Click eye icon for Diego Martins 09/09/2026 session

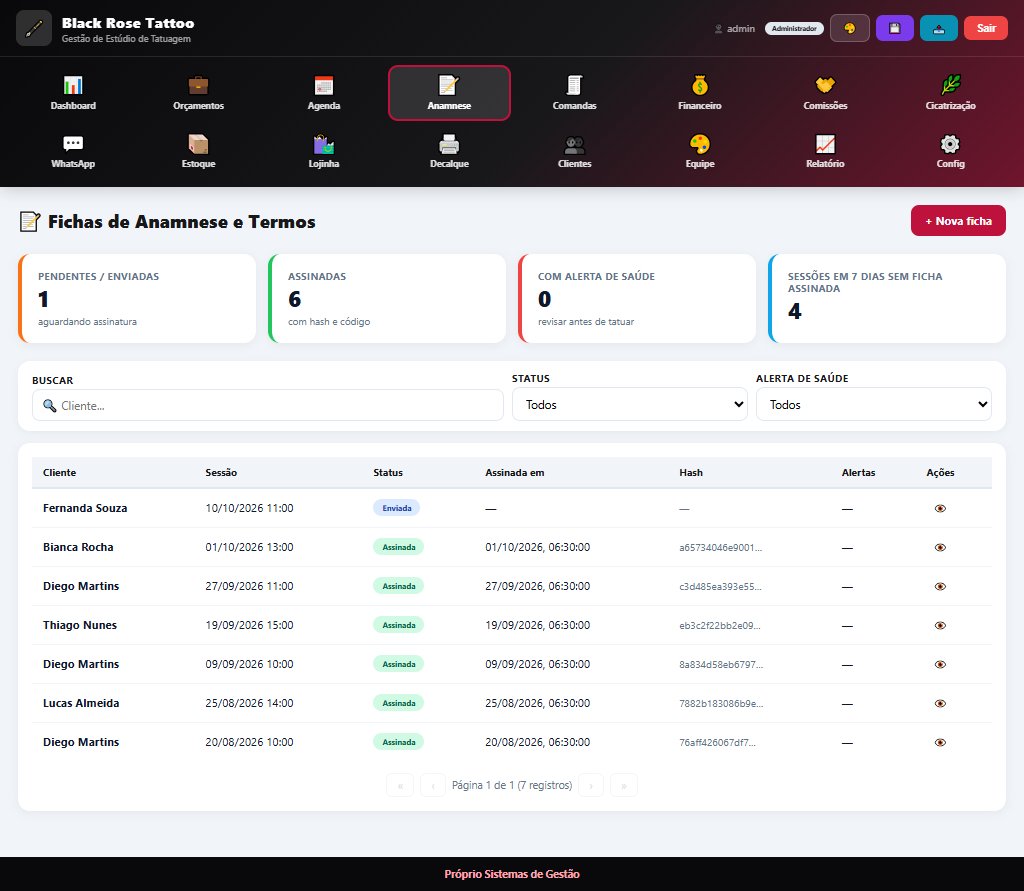point(940,664)
